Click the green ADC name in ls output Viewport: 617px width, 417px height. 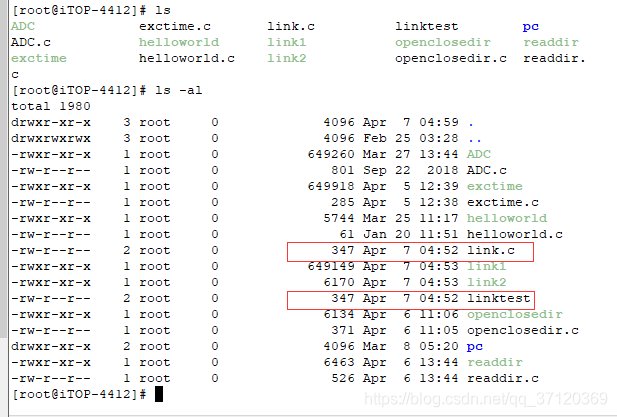click(23, 26)
